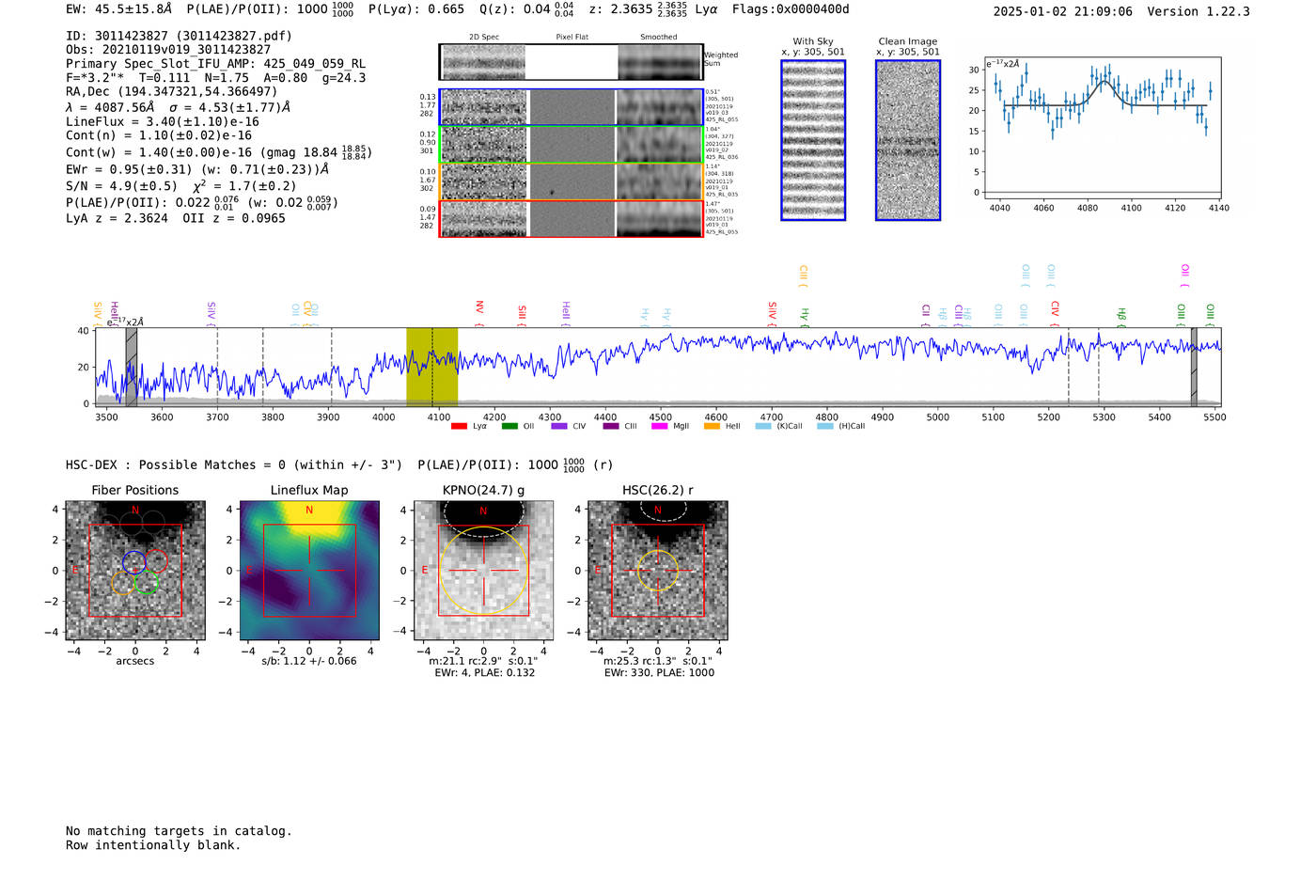Screen dimensions: 1316x896
Task: Select the magenta MgII legend swatch
Action: [658, 426]
